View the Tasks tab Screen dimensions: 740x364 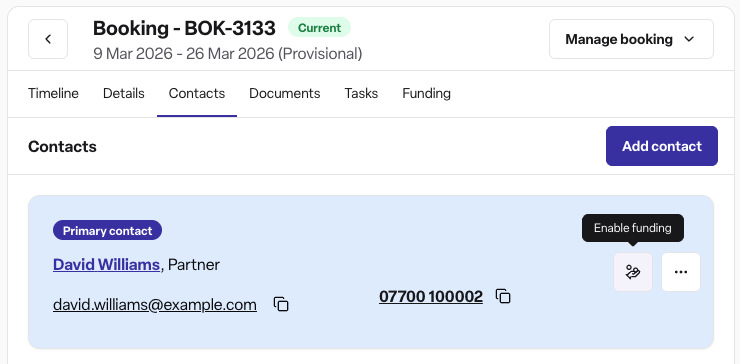click(x=361, y=93)
